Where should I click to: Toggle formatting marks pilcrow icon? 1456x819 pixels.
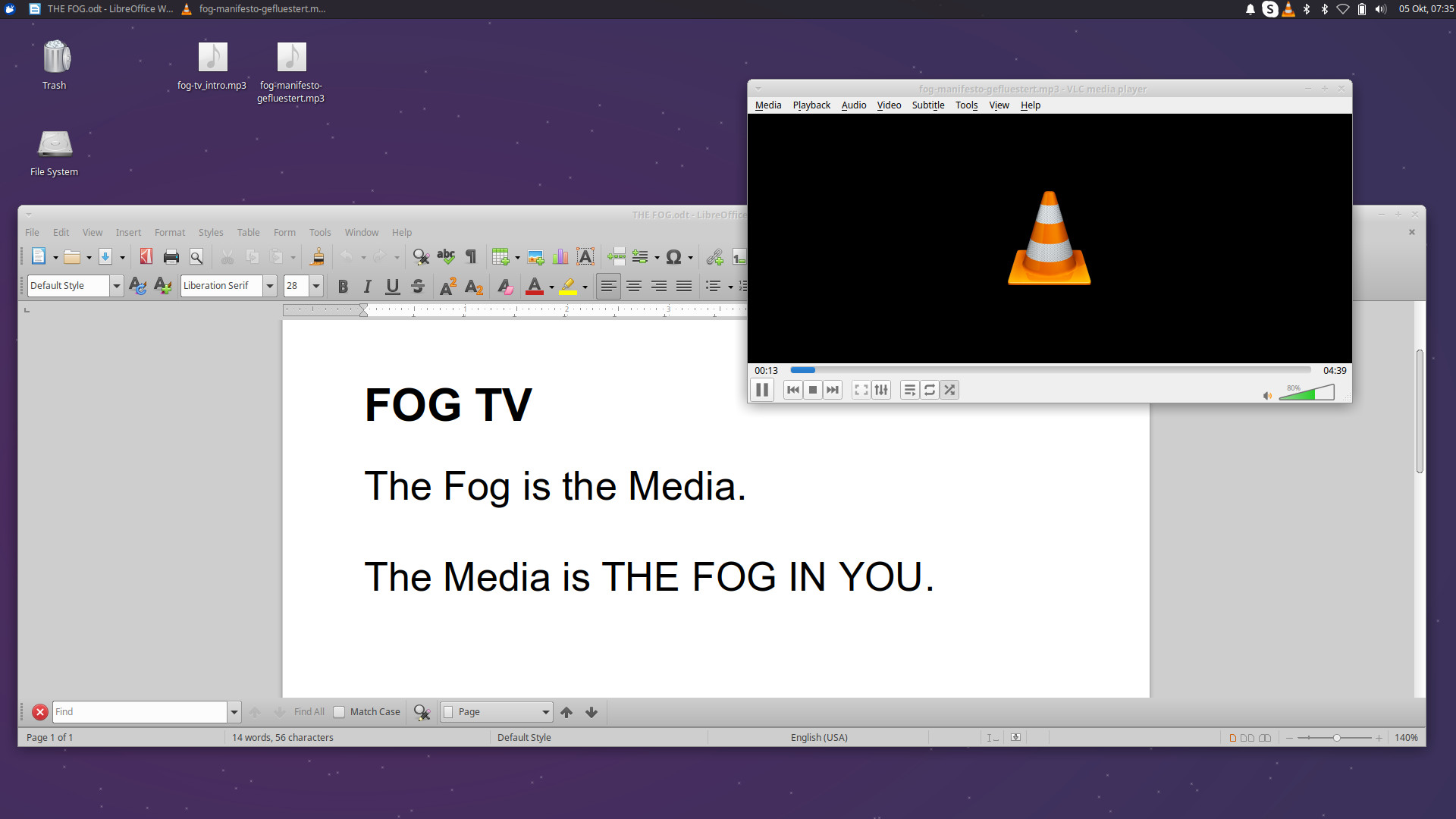471,257
